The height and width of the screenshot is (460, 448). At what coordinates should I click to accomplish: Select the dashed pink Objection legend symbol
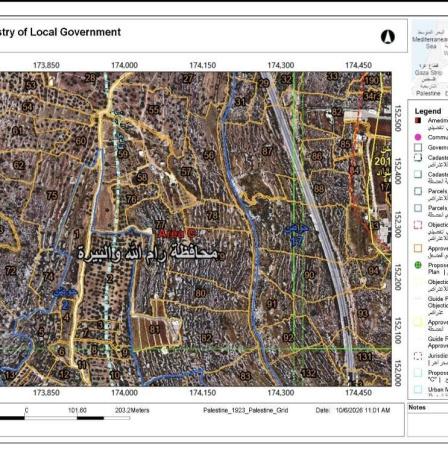point(418,225)
